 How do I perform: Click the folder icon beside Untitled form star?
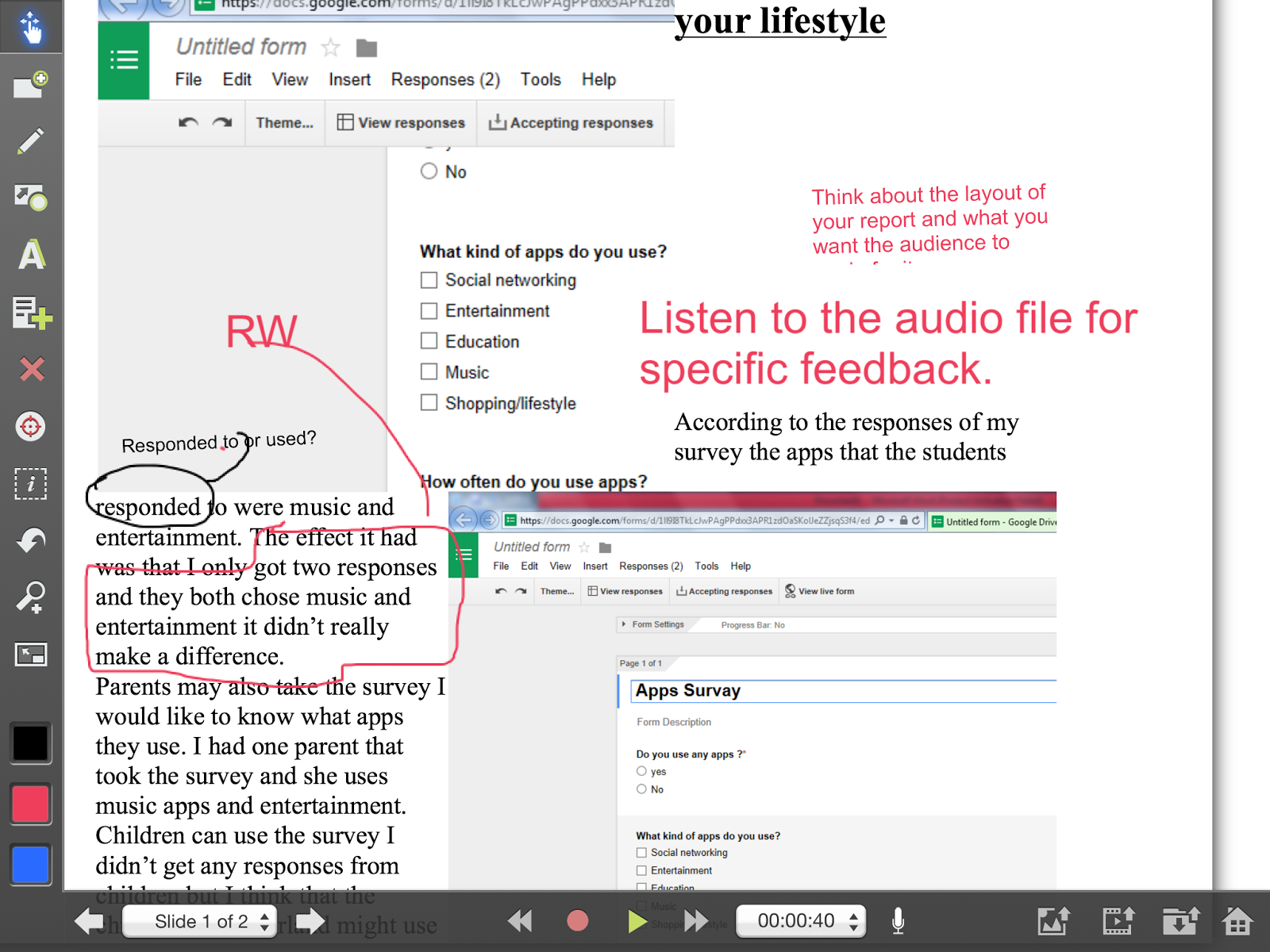(x=367, y=48)
